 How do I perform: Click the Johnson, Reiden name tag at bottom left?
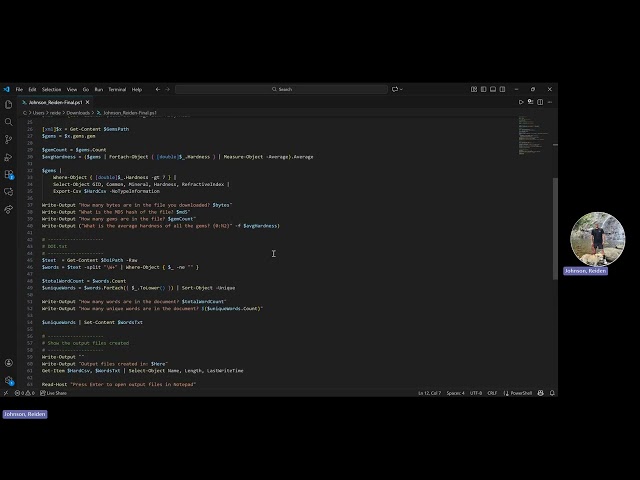pos(25,414)
